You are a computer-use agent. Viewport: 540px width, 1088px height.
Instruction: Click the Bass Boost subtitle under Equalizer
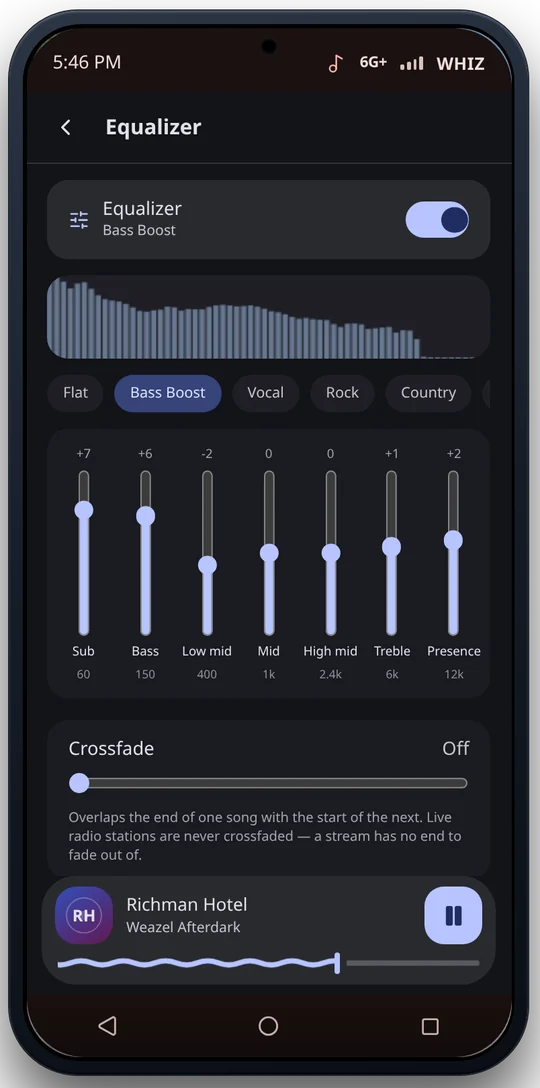pos(140,230)
